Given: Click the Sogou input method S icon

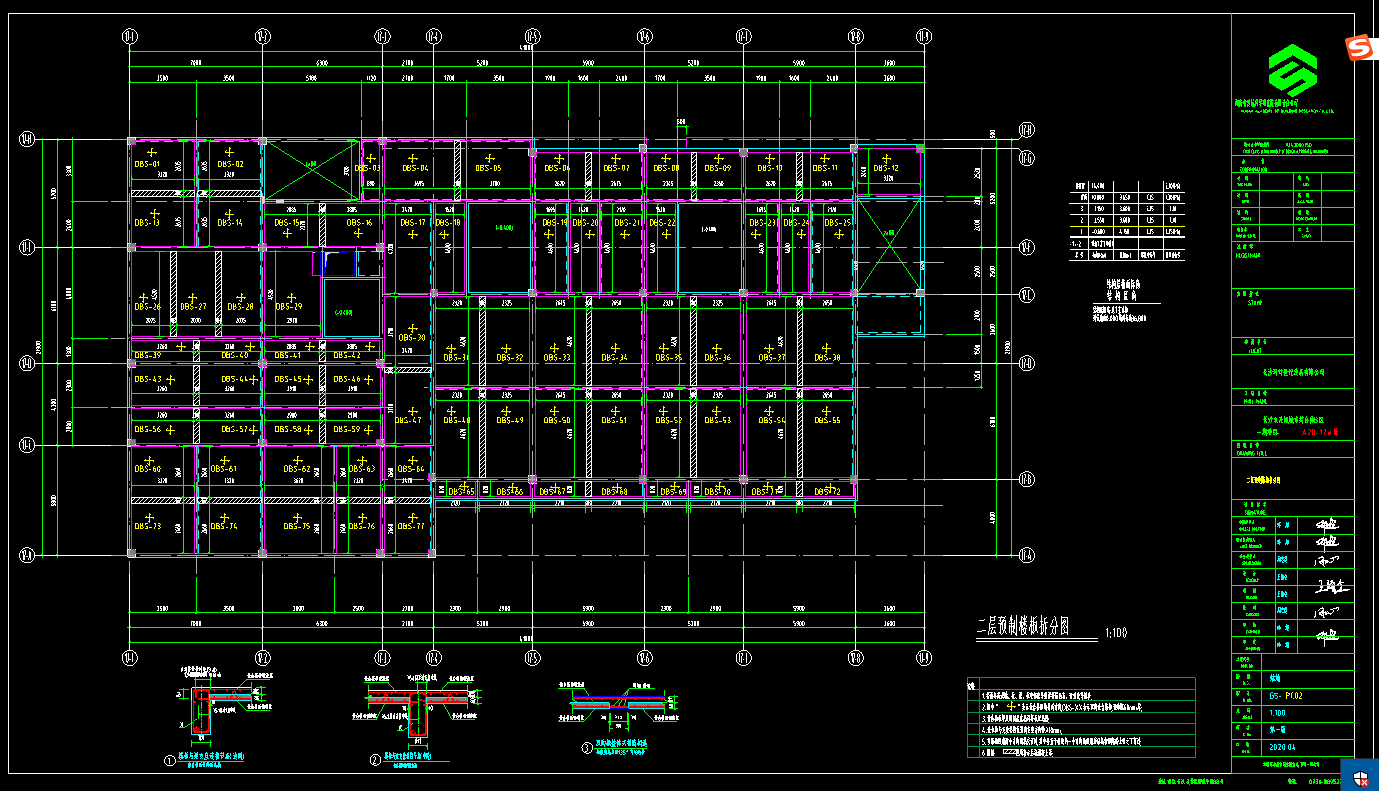Looking at the screenshot, I should pos(1357,47).
